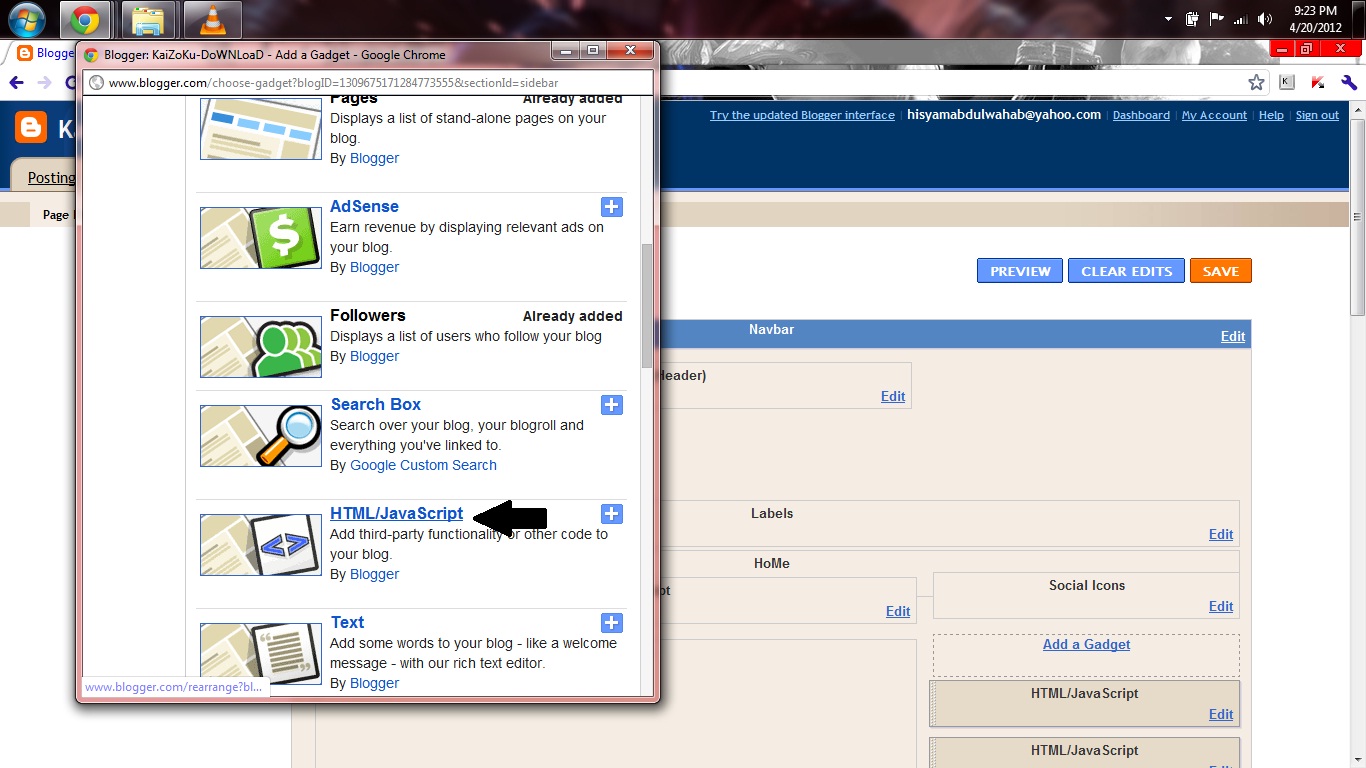The width and height of the screenshot is (1366, 768).
Task: Open the My Account link
Action: pyautogui.click(x=1214, y=116)
